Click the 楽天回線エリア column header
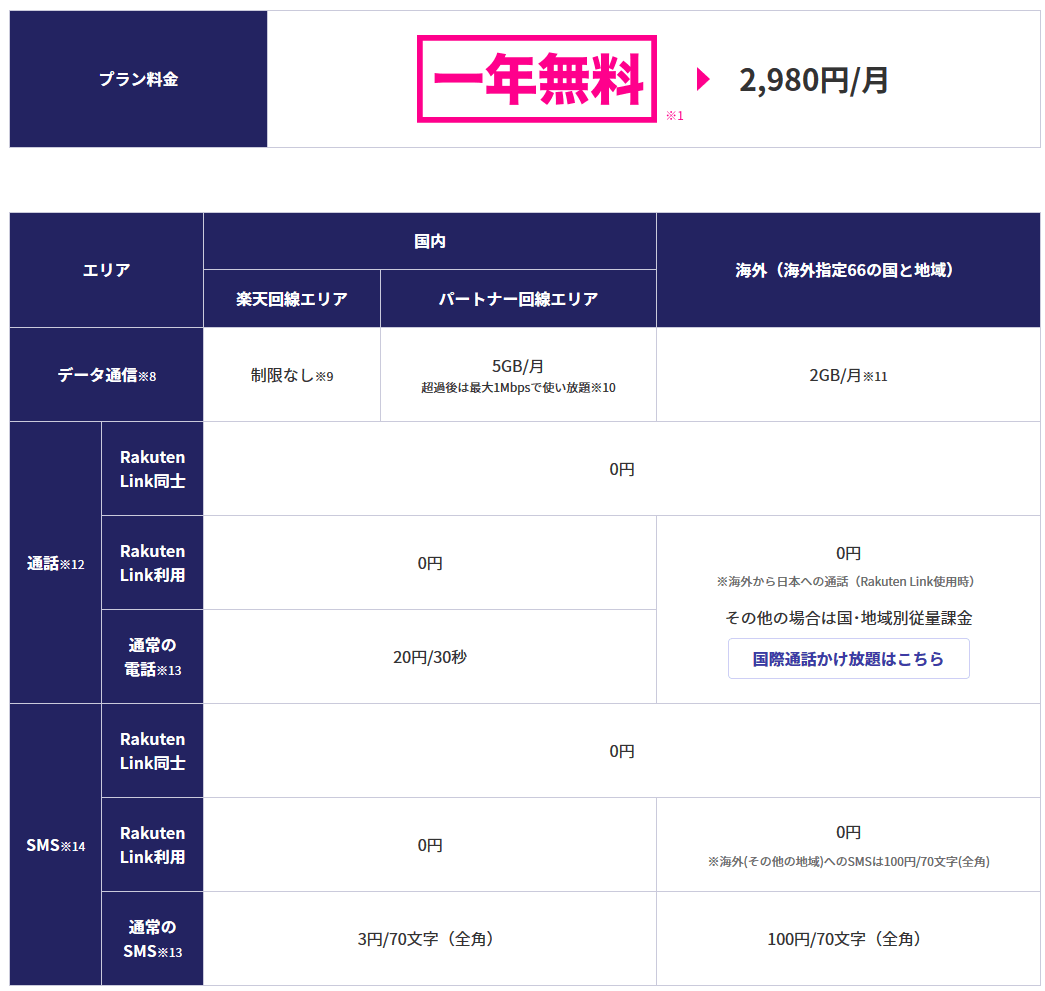The image size is (1045, 991). coord(292,299)
